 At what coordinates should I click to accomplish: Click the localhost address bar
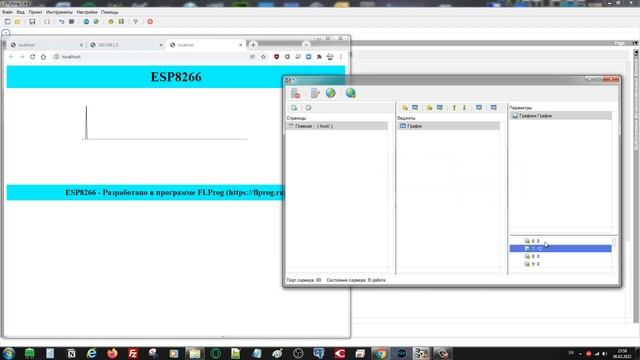click(151, 57)
